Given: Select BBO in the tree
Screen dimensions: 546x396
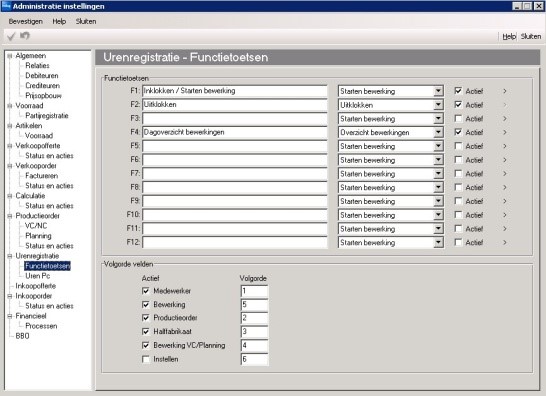Looking at the screenshot, I should (x=22, y=336).
